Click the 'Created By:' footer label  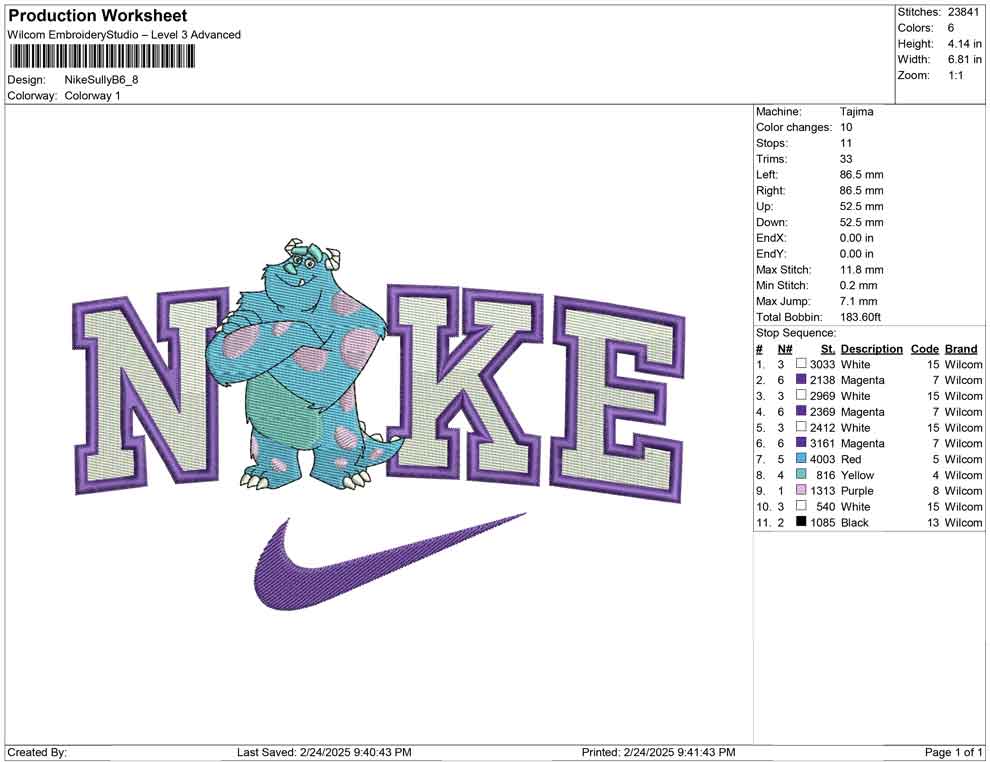point(37,752)
